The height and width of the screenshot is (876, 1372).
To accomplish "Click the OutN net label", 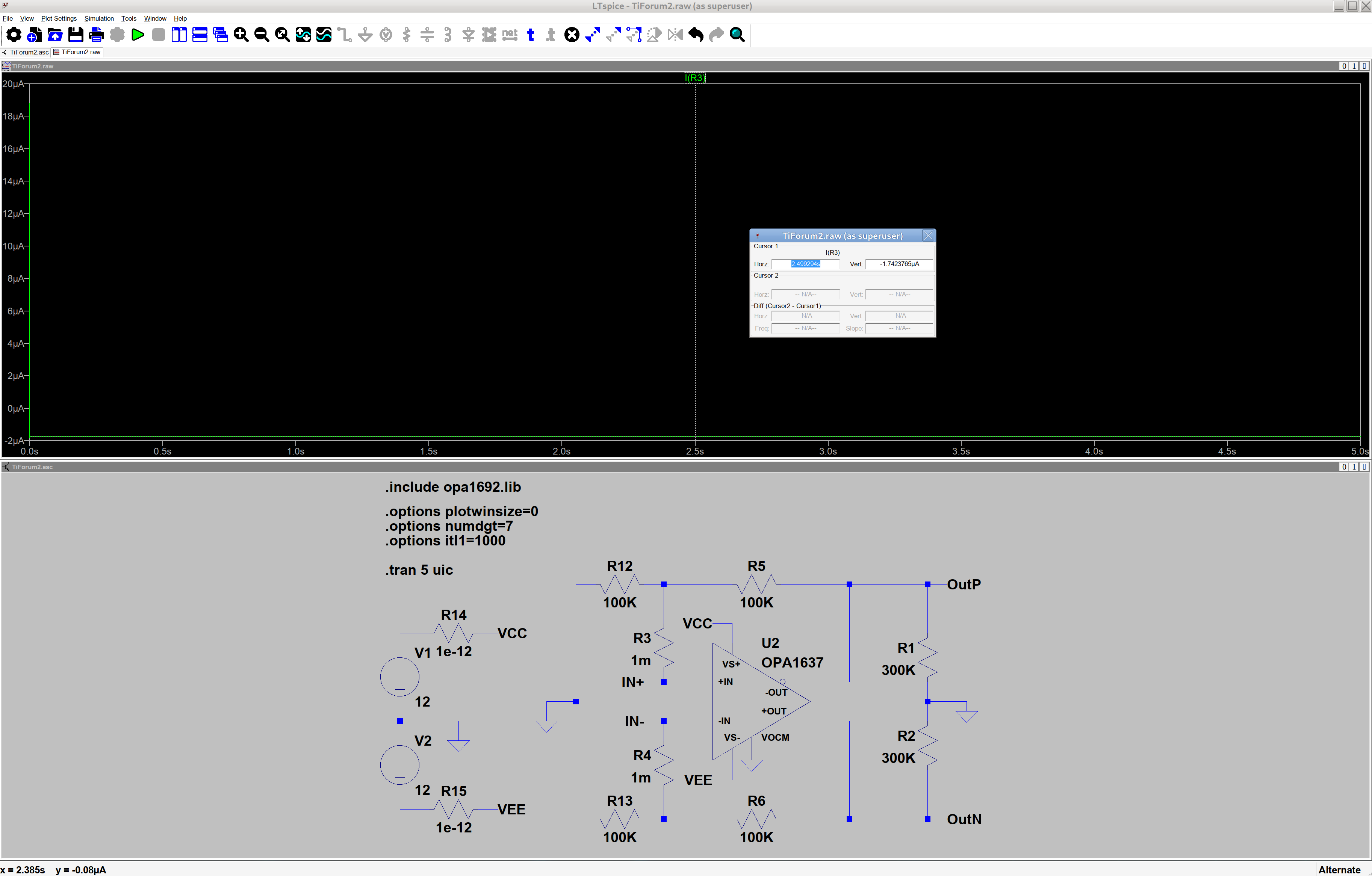I will [x=964, y=819].
